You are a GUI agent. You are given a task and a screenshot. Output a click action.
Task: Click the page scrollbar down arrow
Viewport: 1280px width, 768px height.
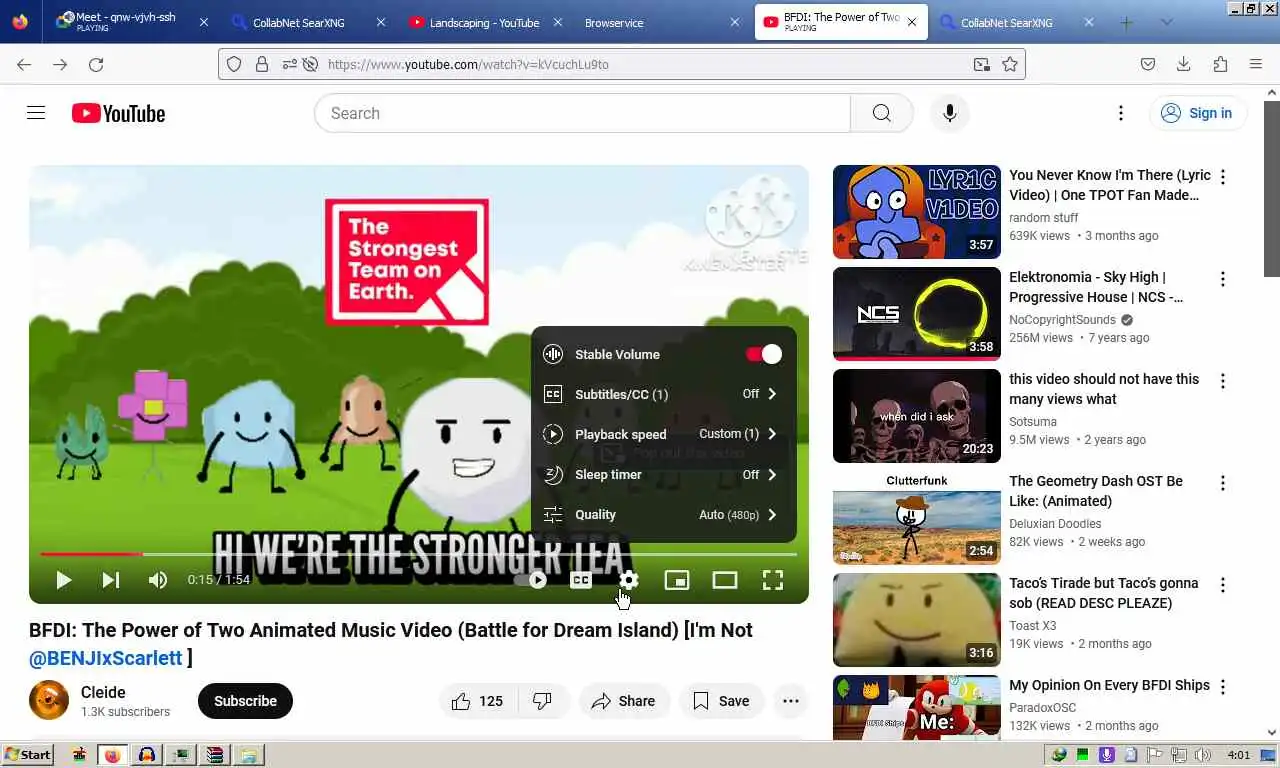(1272, 733)
